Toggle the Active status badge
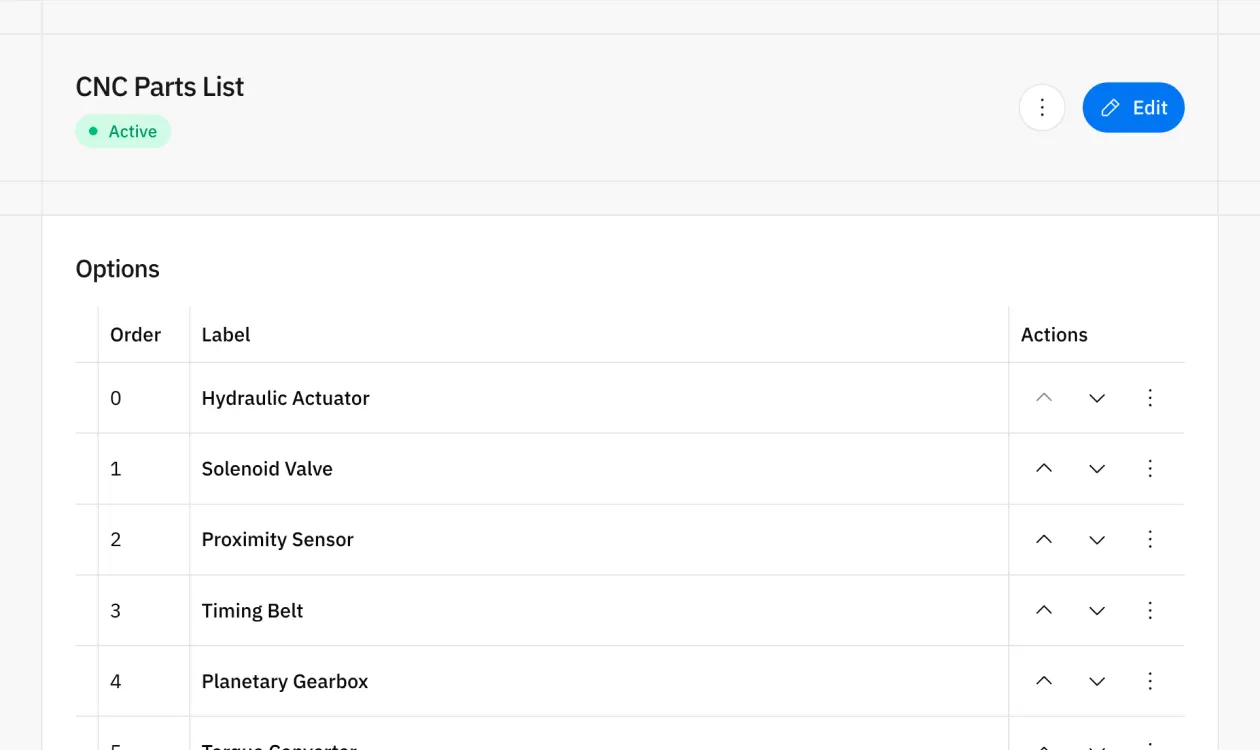This screenshot has height=750, width=1260. pyautogui.click(x=123, y=131)
